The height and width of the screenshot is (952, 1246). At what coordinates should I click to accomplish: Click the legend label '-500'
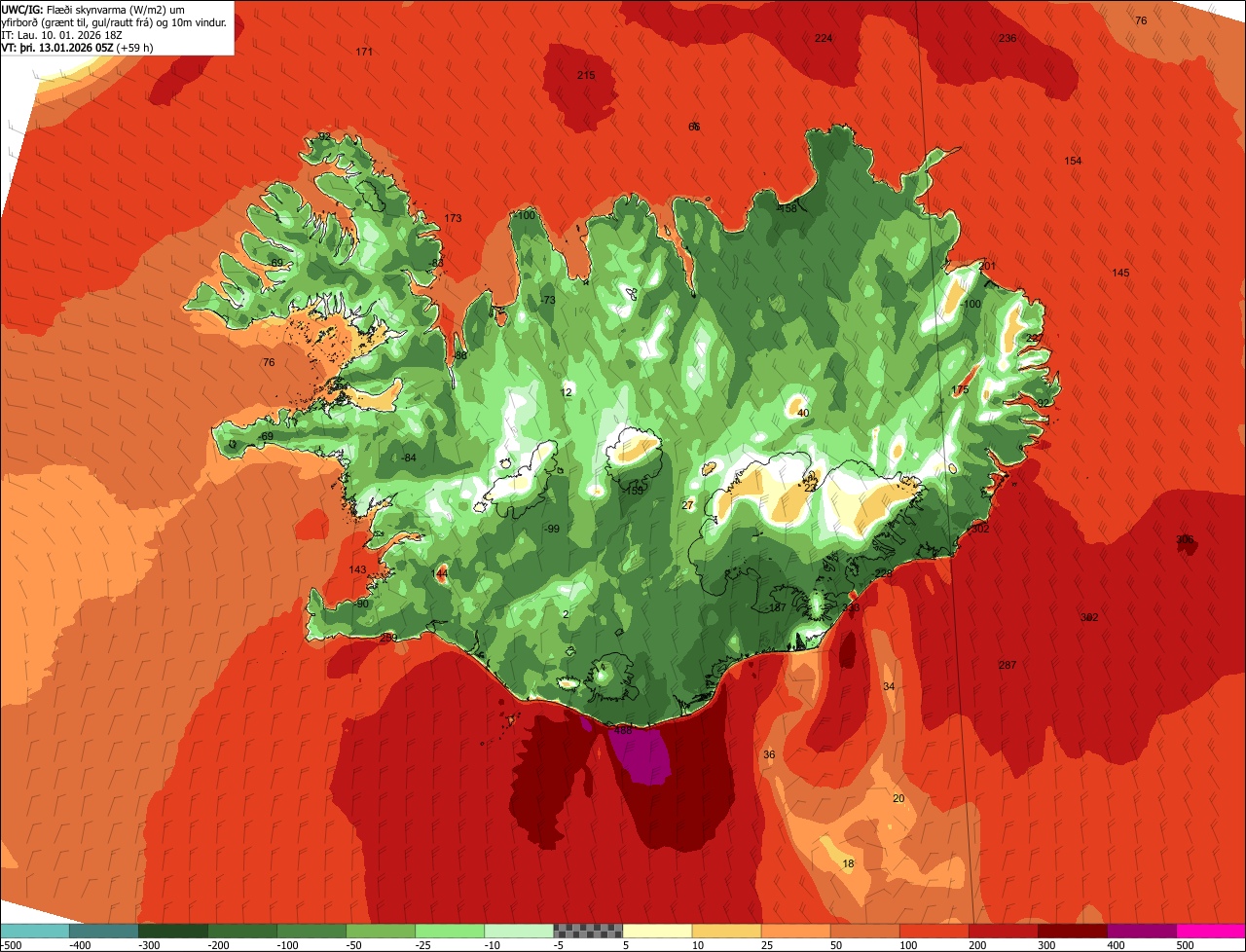(x=13, y=944)
